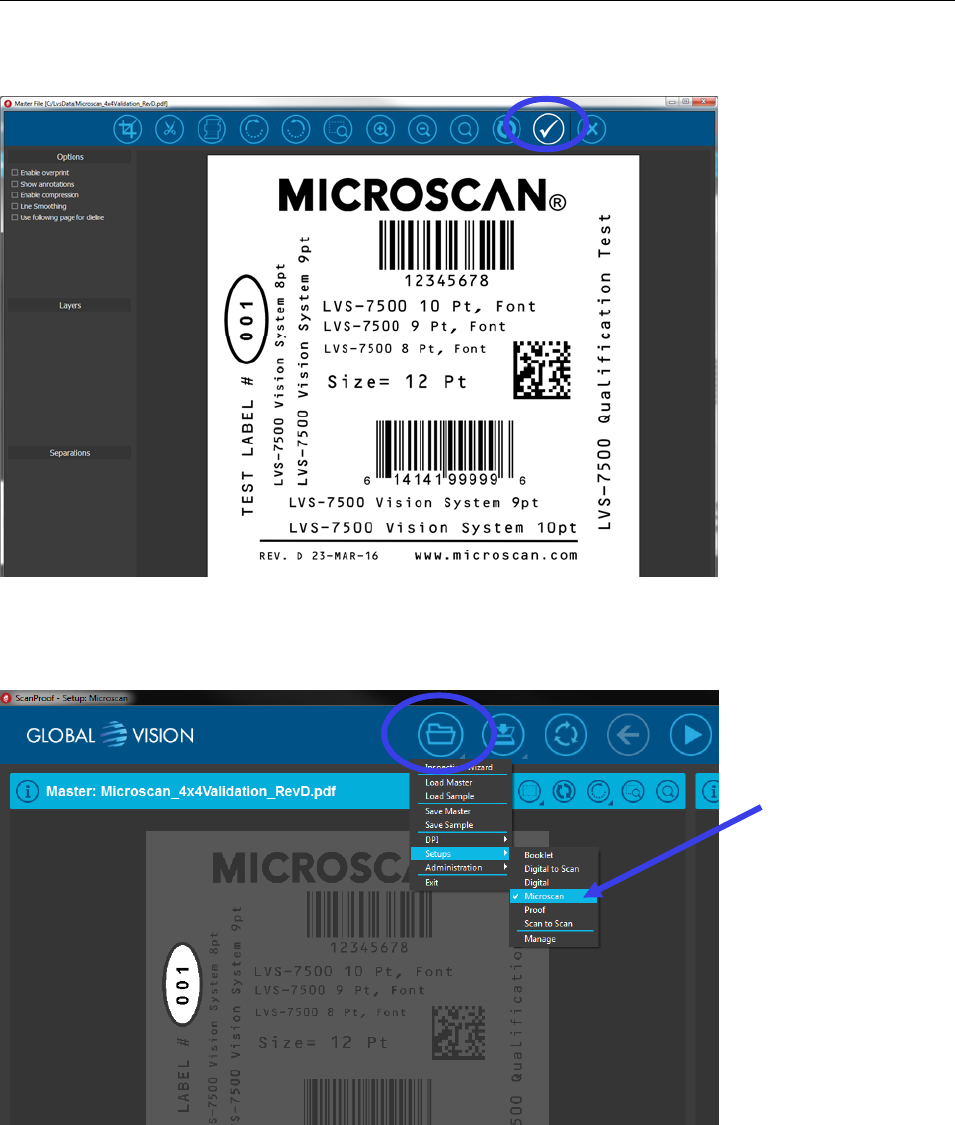
Task: Select the Digital to Scan setup
Action: (x=553, y=869)
